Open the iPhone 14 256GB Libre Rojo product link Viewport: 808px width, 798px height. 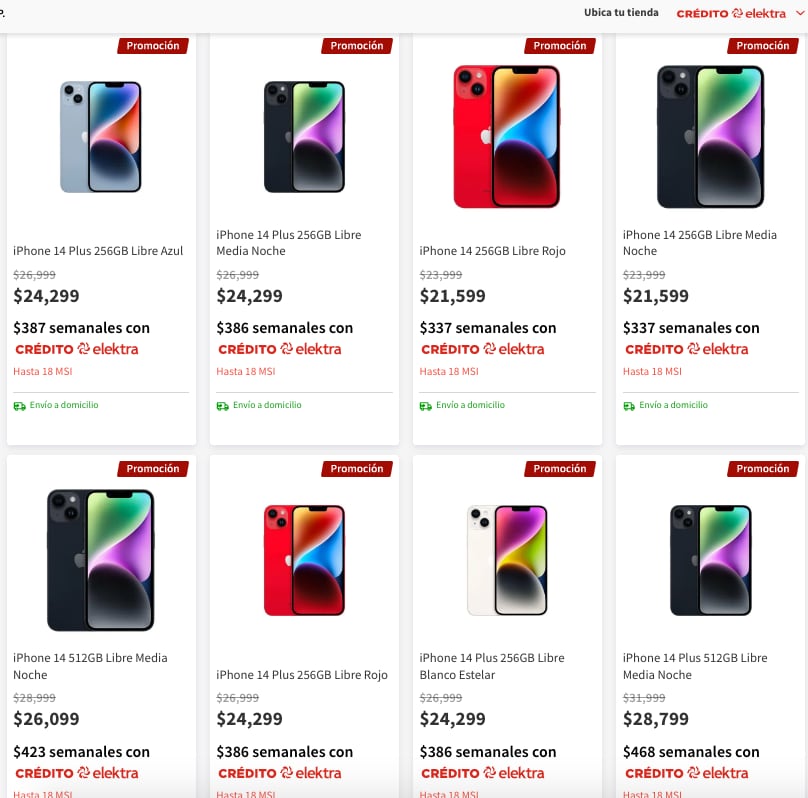492,251
